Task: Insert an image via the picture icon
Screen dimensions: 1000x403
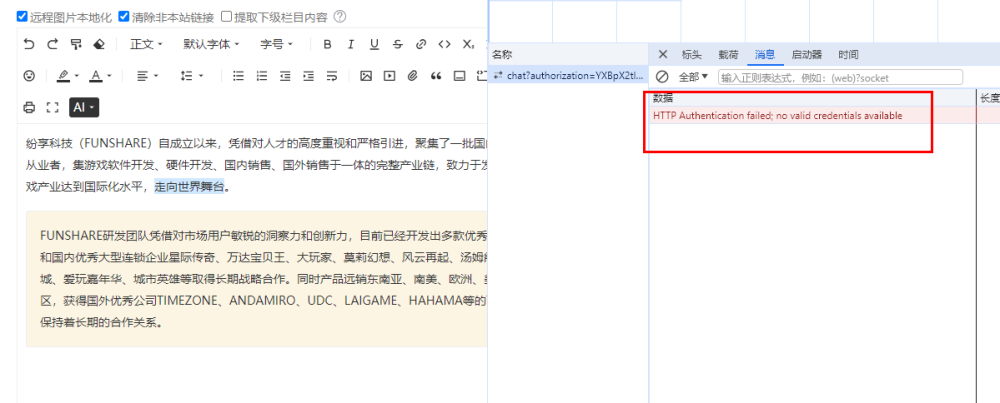Action: [365, 76]
